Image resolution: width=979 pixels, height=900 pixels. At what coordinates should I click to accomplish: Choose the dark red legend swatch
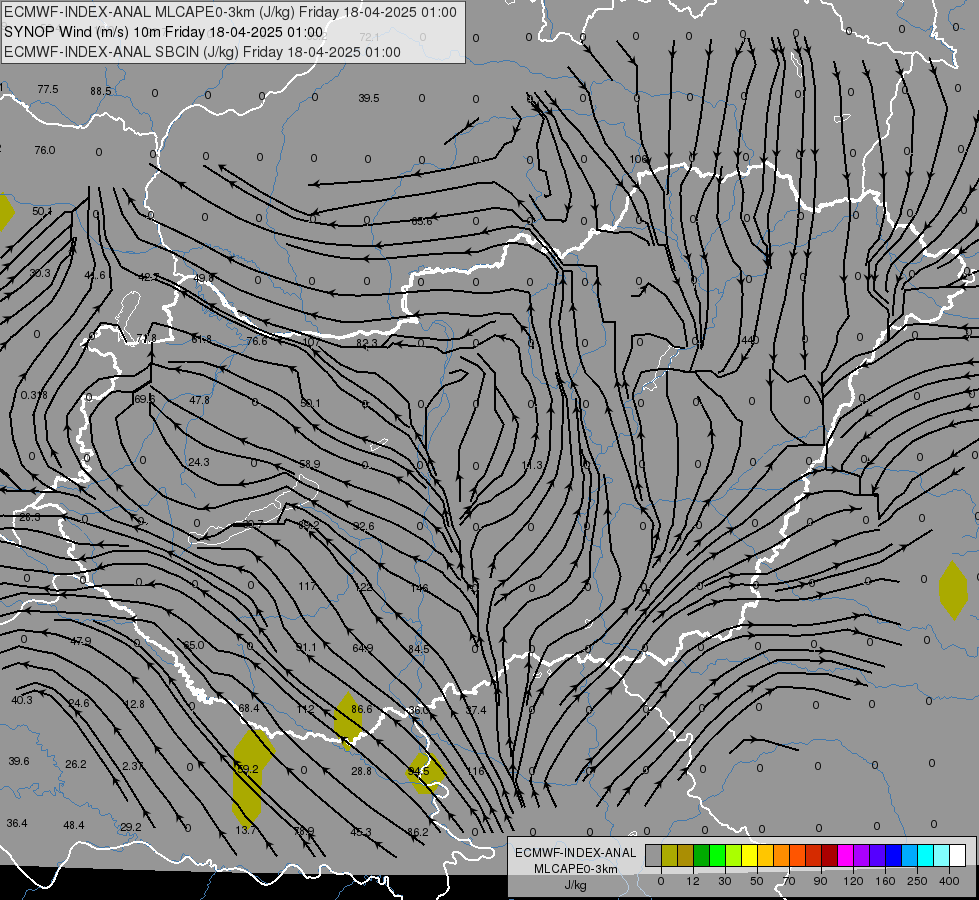click(x=830, y=856)
